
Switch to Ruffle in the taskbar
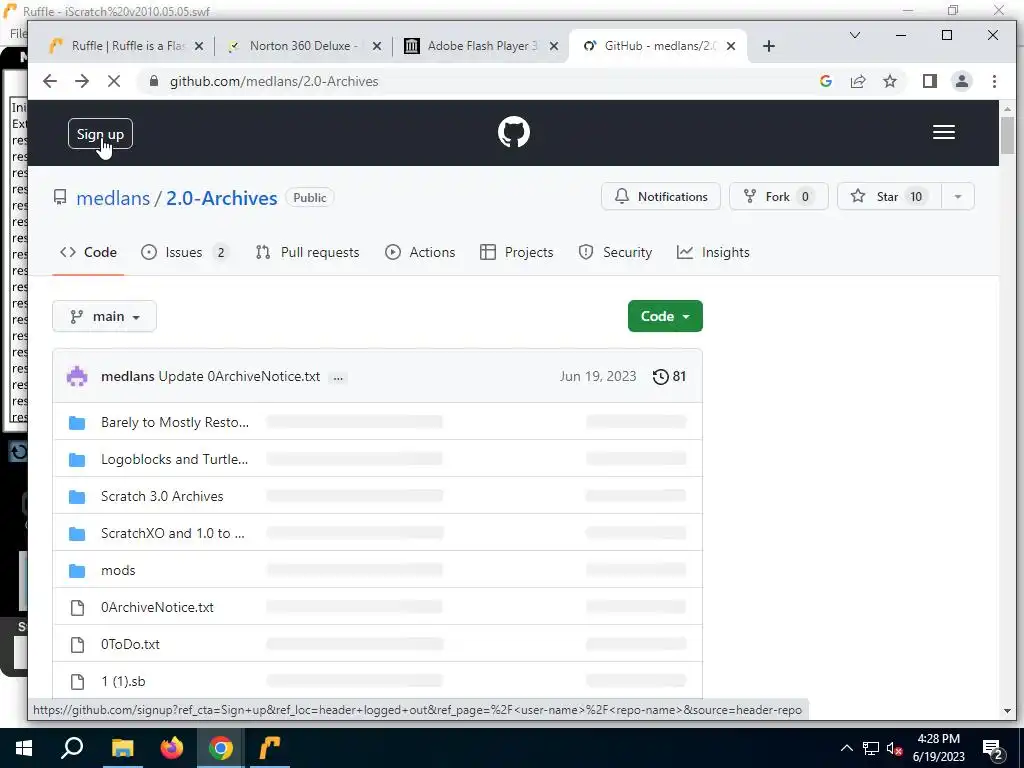click(270, 748)
